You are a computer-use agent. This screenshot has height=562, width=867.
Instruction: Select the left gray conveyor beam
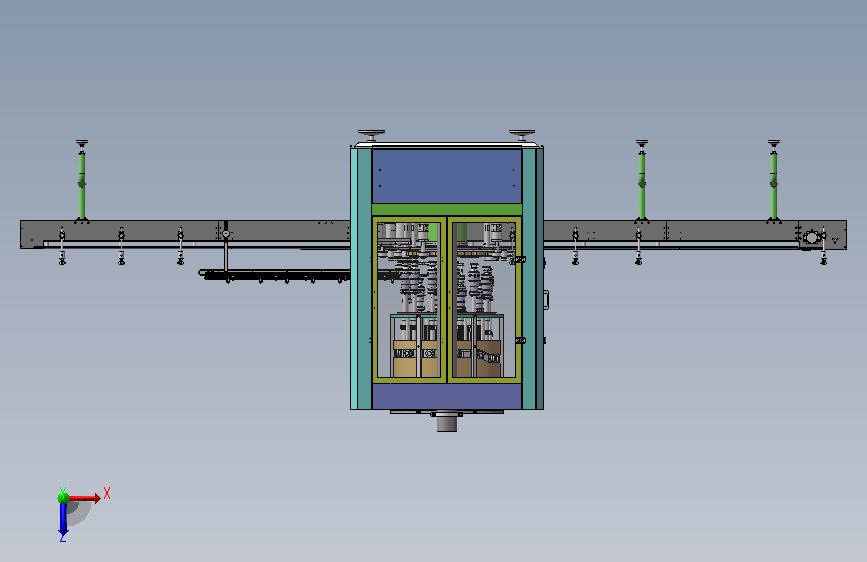185,235
